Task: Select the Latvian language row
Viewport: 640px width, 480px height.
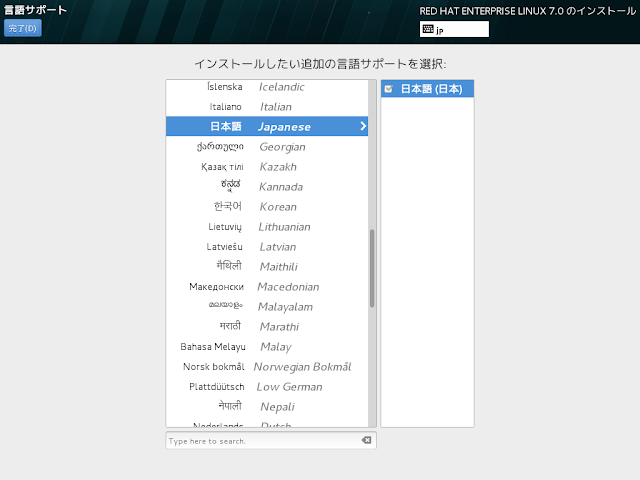Action: click(x=267, y=247)
